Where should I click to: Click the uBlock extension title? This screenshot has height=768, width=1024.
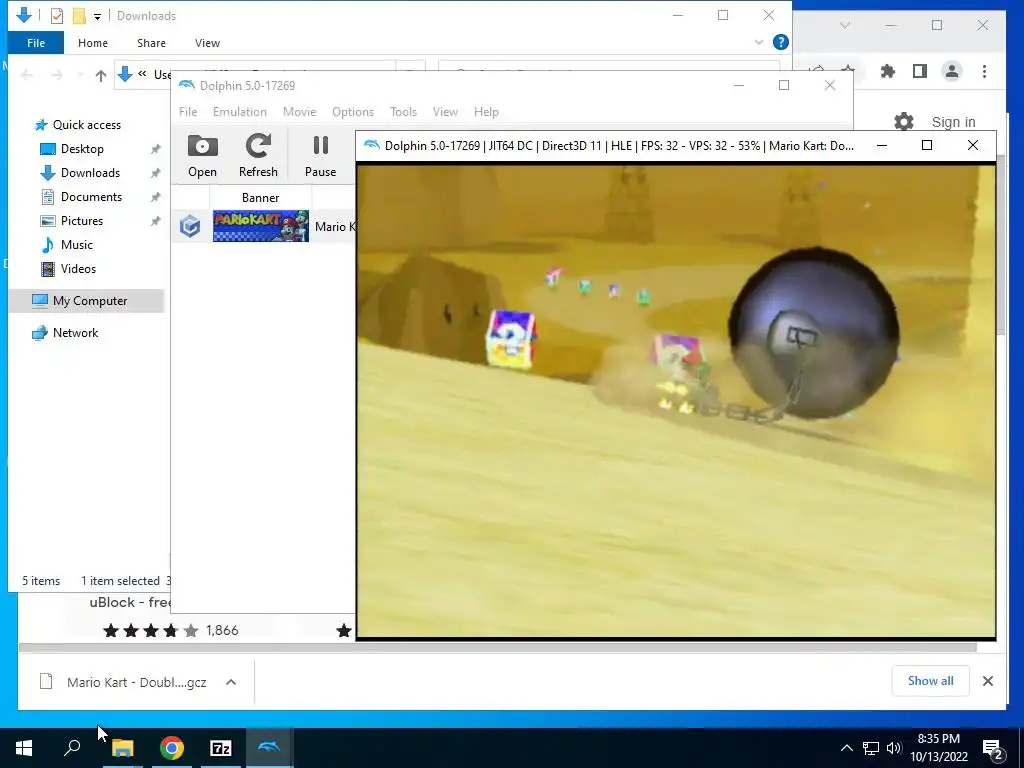pyautogui.click(x=129, y=602)
